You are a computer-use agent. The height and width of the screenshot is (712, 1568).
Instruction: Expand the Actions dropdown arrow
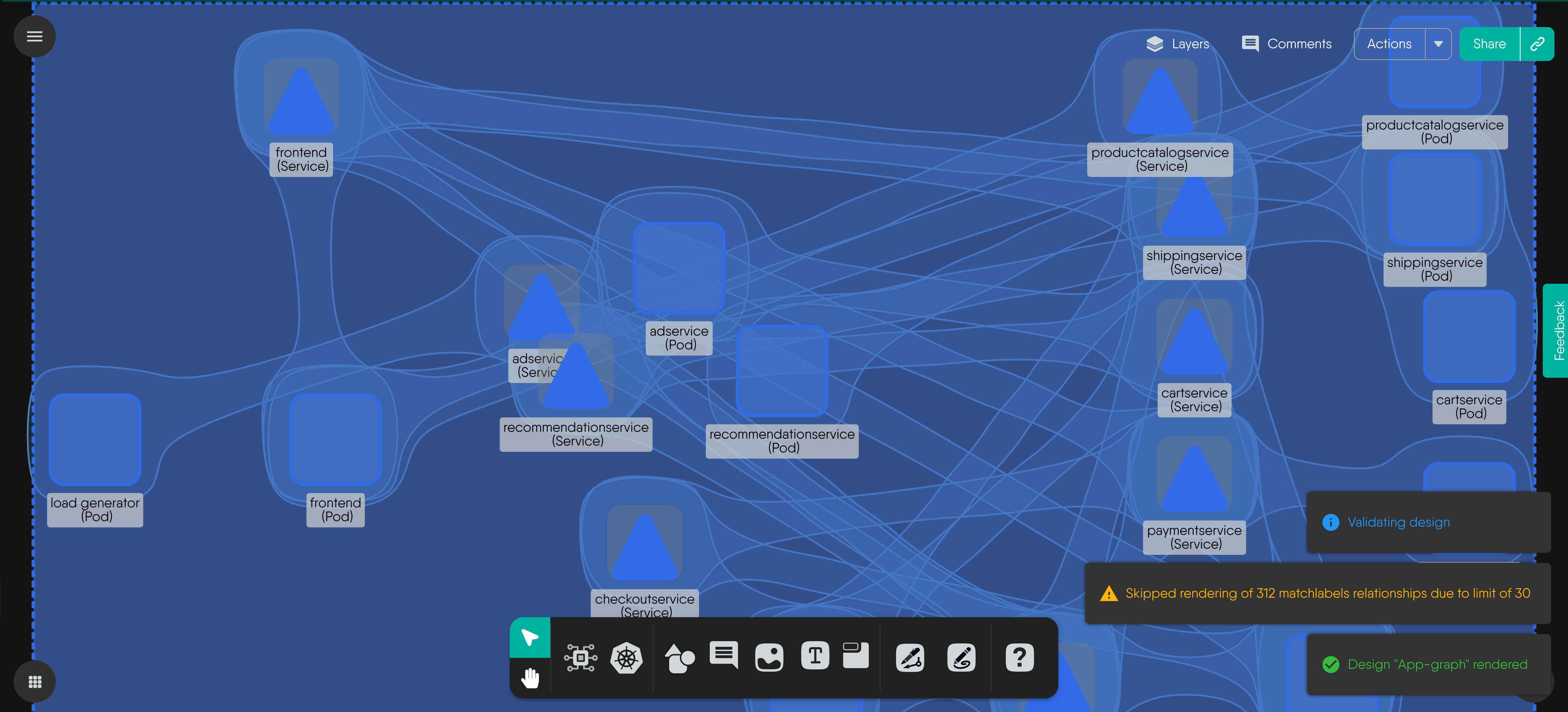[x=1438, y=44]
